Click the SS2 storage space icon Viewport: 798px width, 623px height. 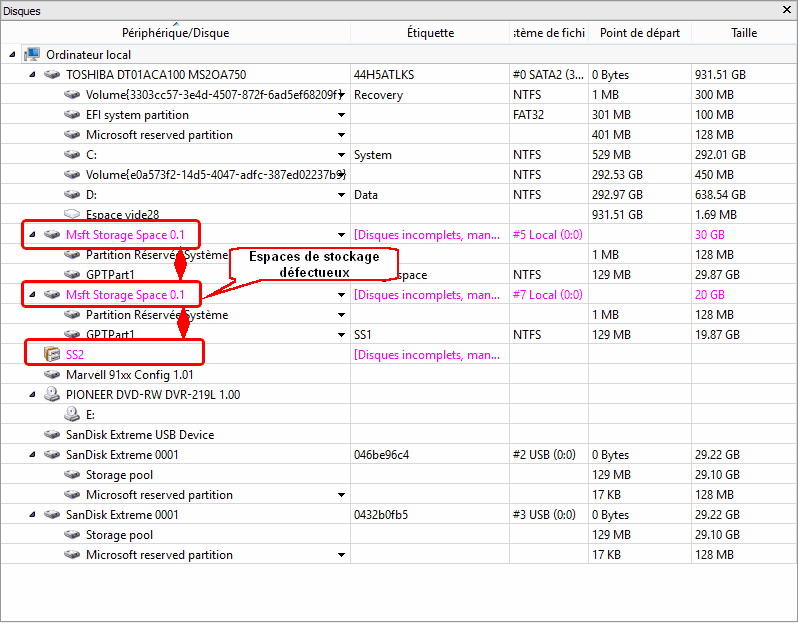pos(52,354)
